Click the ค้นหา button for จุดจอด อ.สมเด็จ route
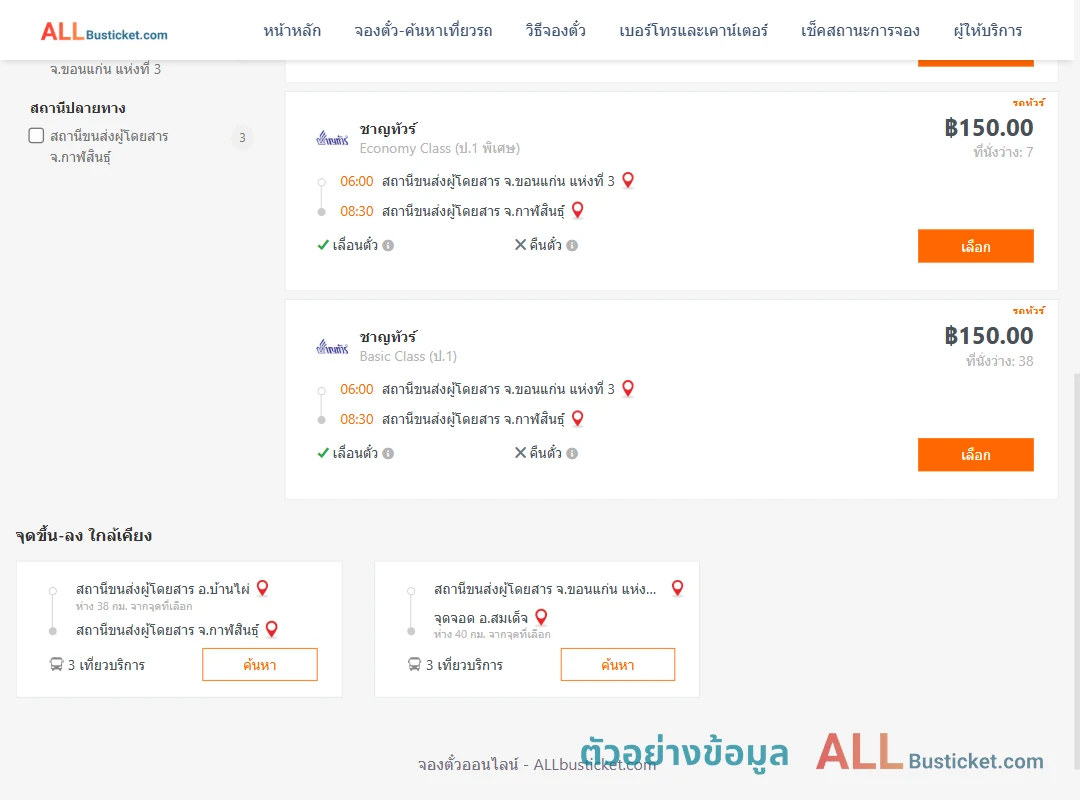 618,664
